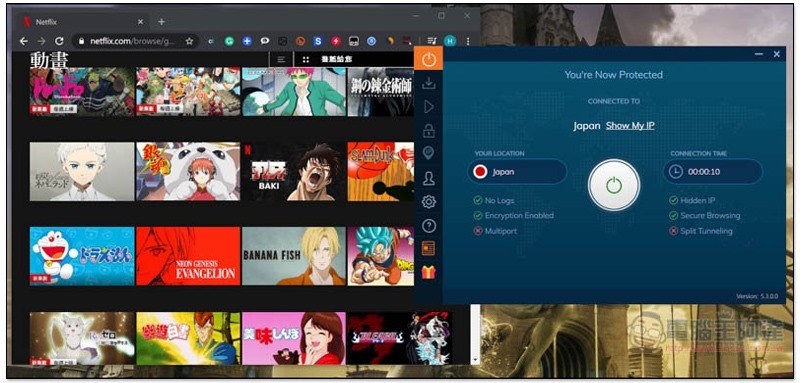
Task: Open the news icon in VPN sidebar
Action: 429,248
